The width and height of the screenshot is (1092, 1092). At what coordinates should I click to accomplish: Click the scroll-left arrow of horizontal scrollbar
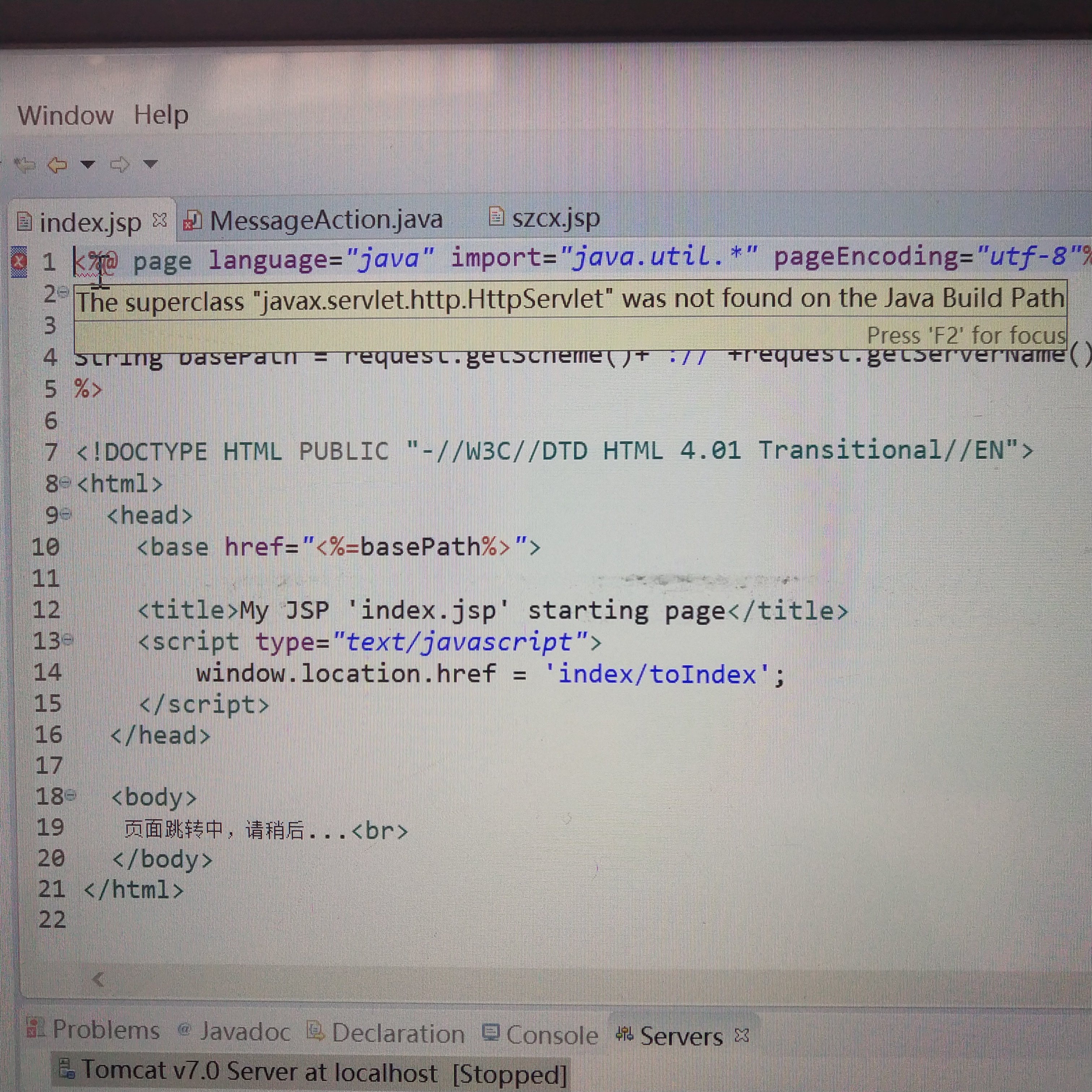(98, 980)
